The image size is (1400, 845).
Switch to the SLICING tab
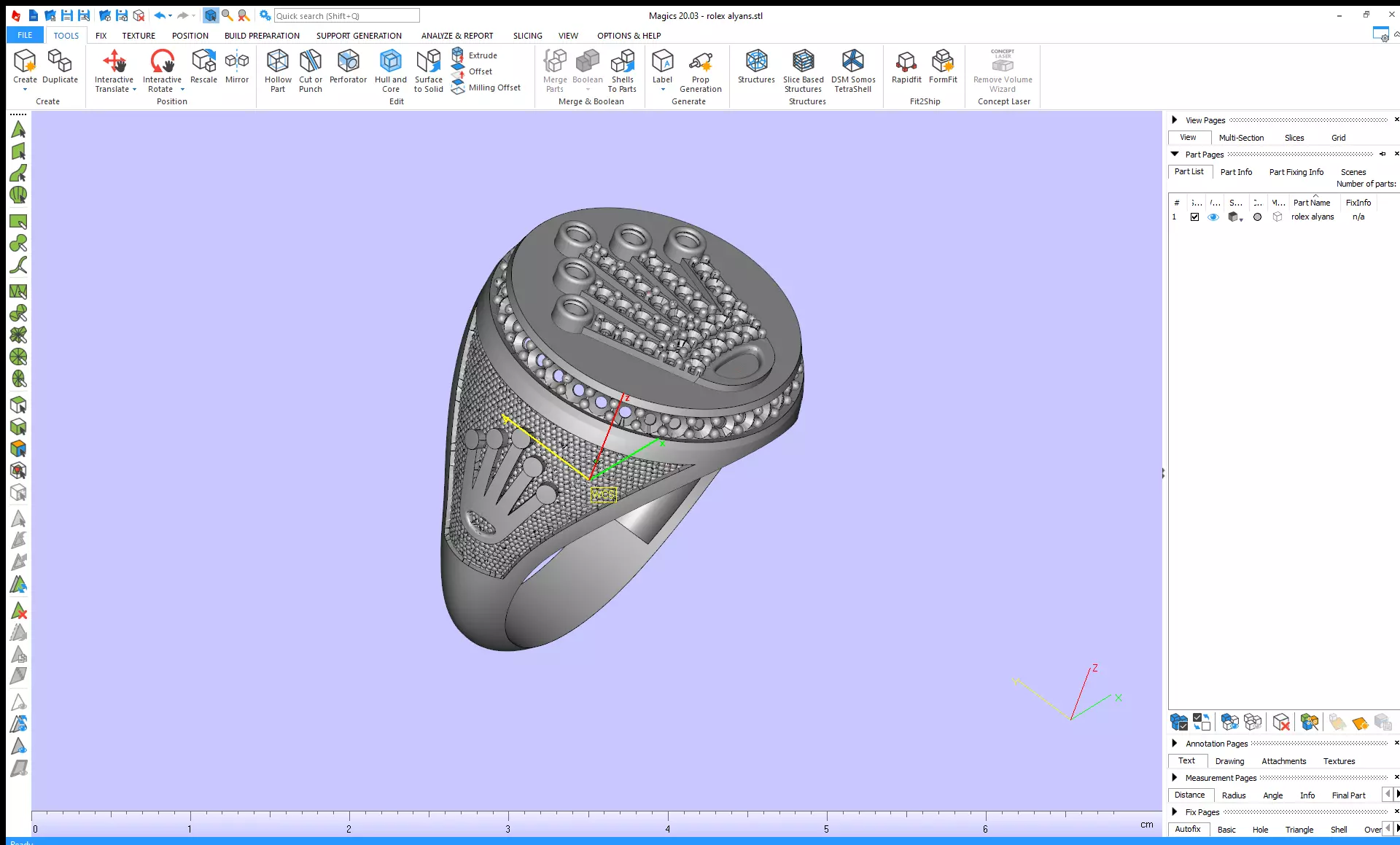[x=527, y=35]
